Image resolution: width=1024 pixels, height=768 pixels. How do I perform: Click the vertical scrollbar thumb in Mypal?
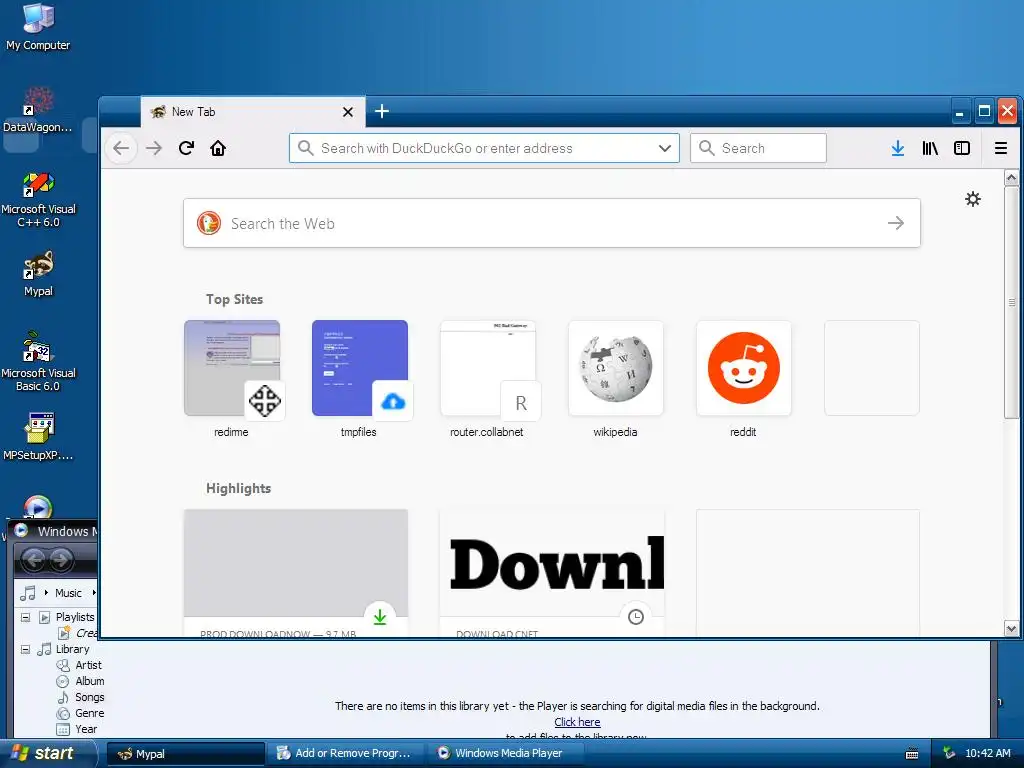[x=1011, y=302]
